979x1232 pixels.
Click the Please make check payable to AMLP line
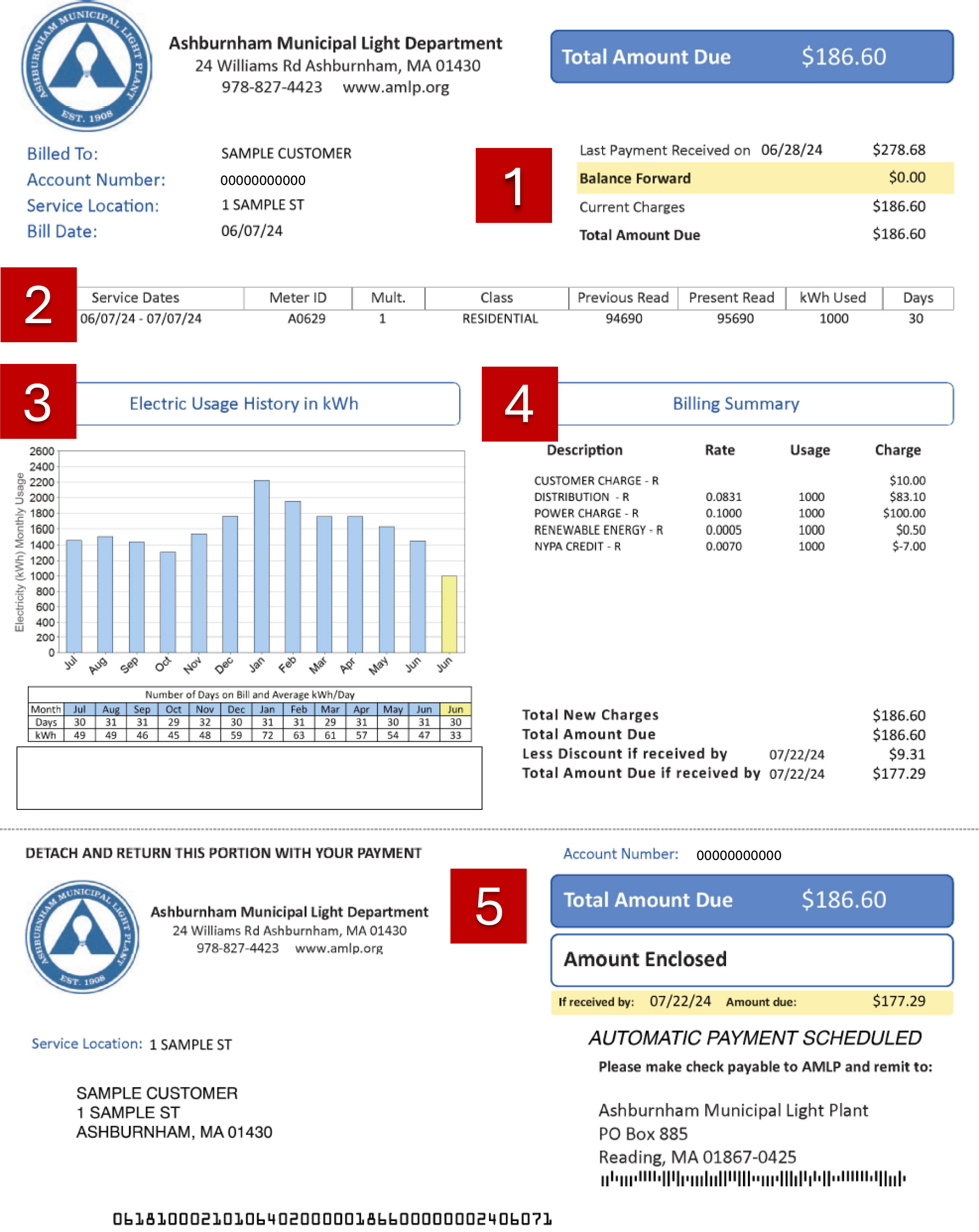(x=765, y=1067)
